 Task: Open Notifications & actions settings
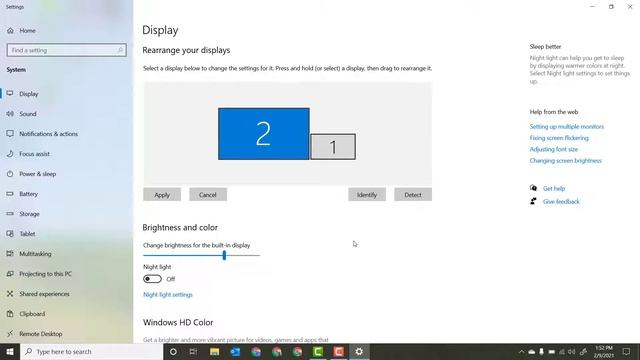point(48,134)
